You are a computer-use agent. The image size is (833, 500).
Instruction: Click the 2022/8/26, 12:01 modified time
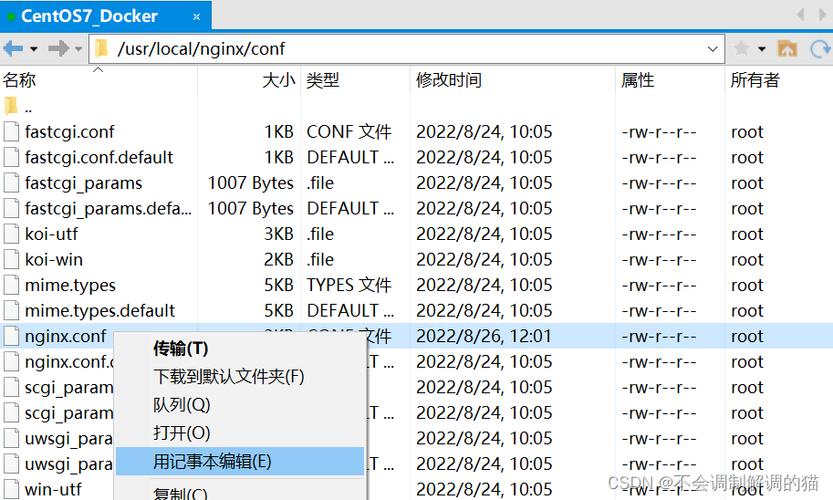click(x=484, y=336)
